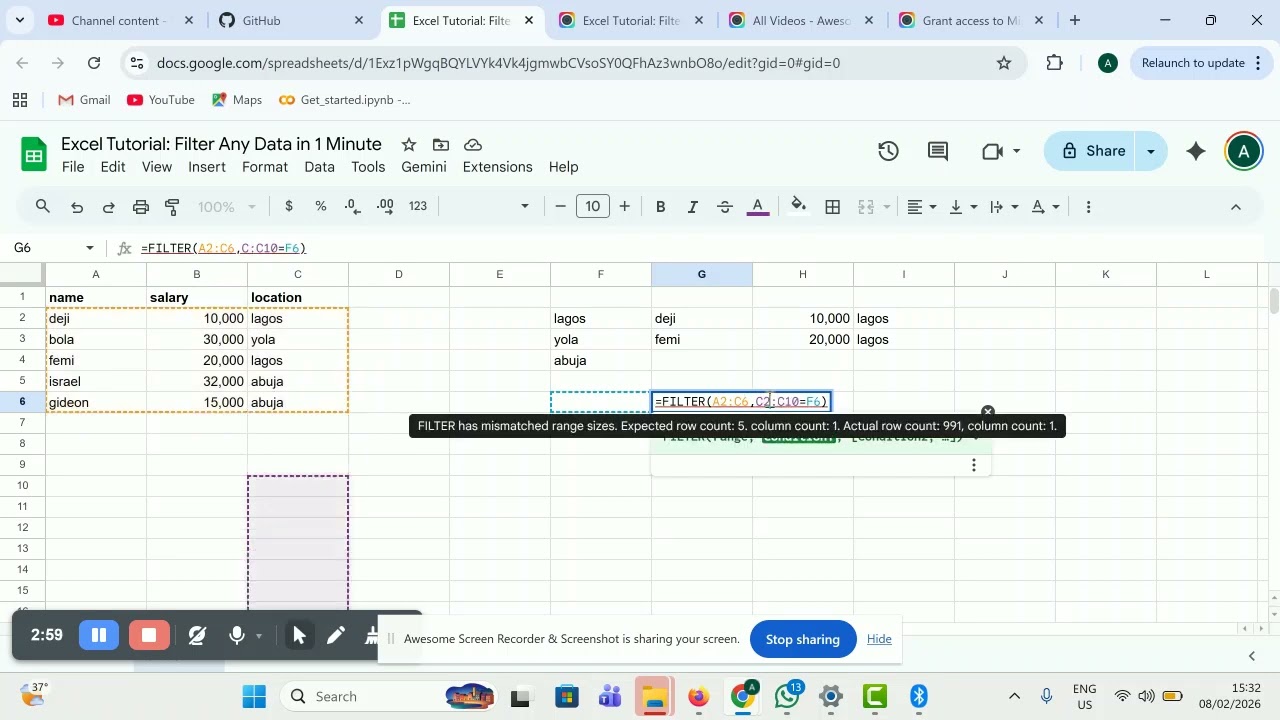This screenshot has height=720, width=1280.
Task: Open the Format menu
Action: (x=265, y=167)
